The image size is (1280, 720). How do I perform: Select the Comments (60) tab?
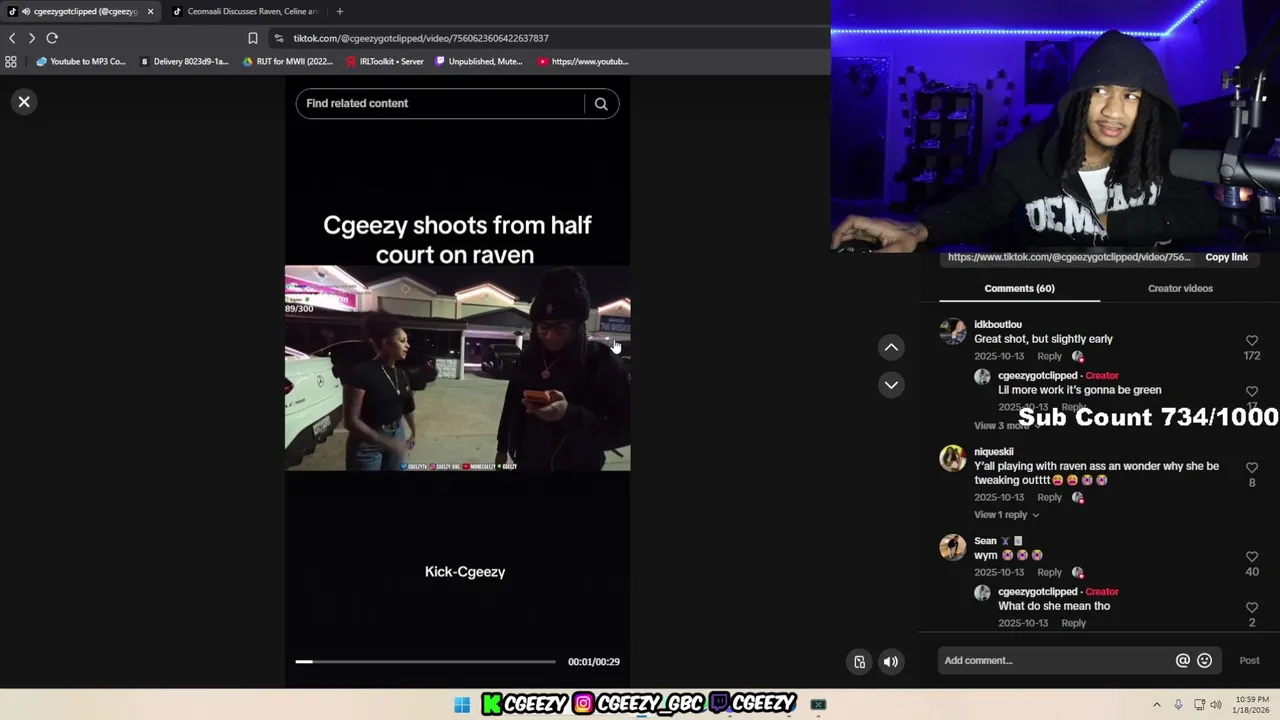[1019, 288]
